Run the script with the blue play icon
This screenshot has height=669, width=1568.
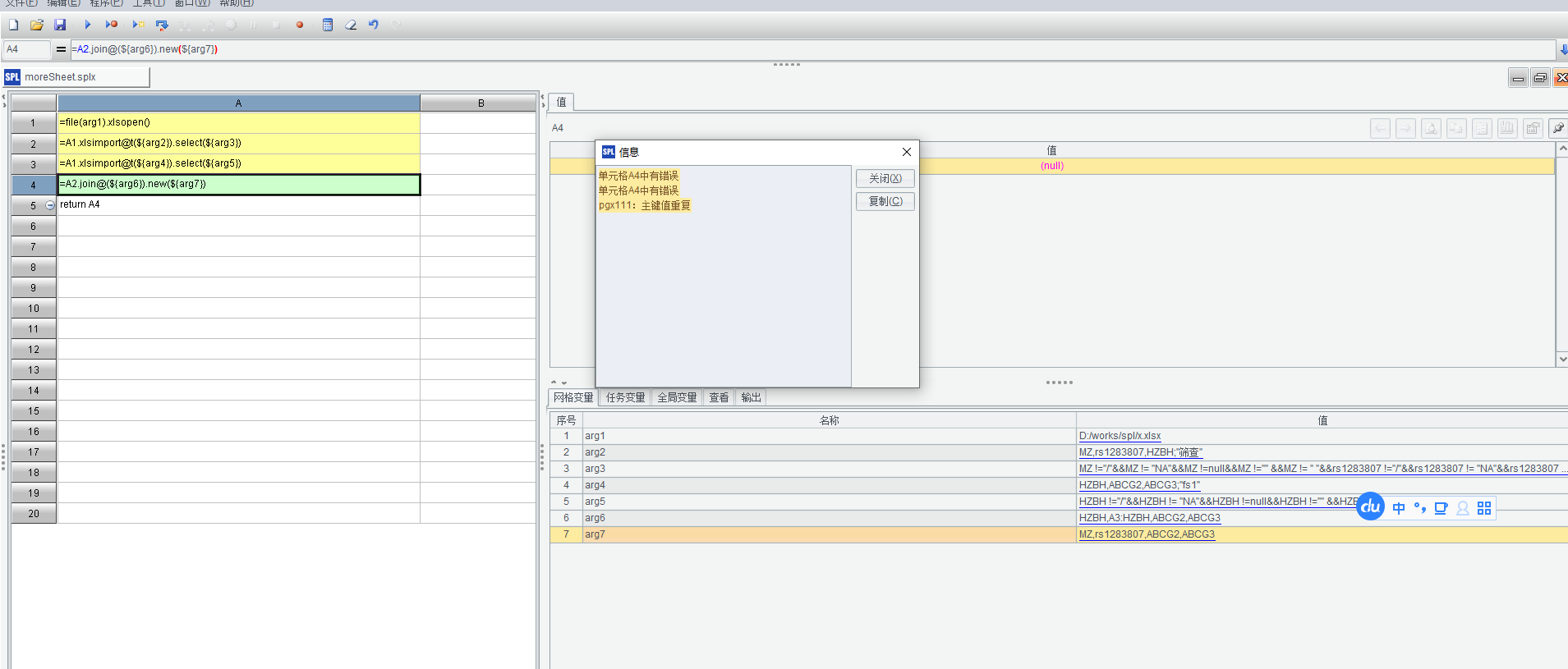point(87,25)
